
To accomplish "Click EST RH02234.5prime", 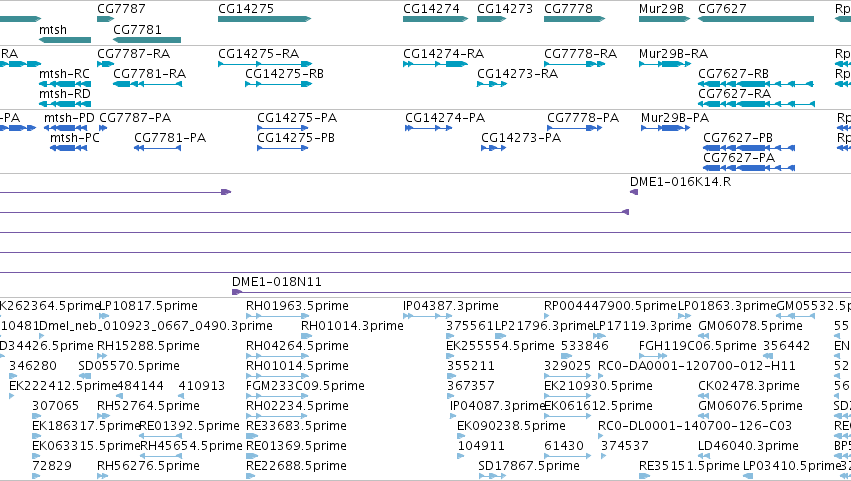I will (x=297, y=406).
